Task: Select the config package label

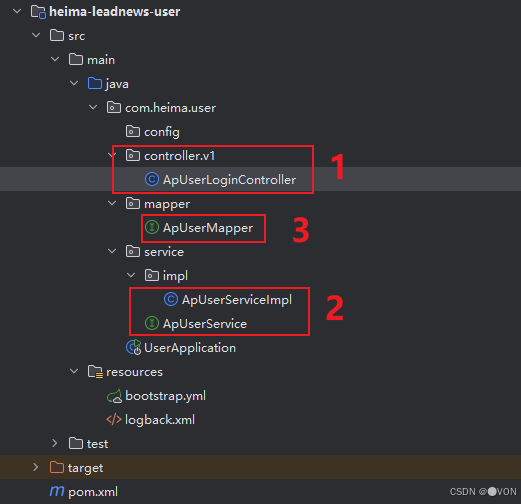Action: (162, 132)
